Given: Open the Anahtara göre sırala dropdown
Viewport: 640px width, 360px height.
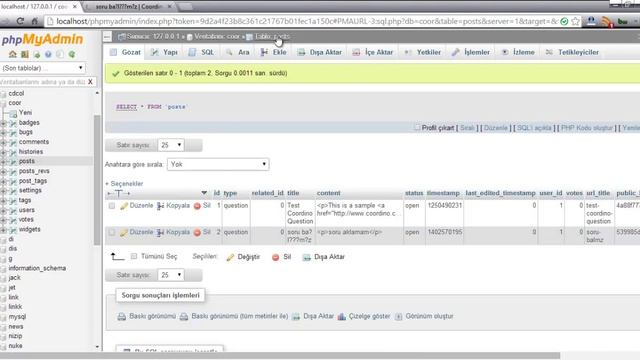Looking at the screenshot, I should pyautogui.click(x=218, y=164).
